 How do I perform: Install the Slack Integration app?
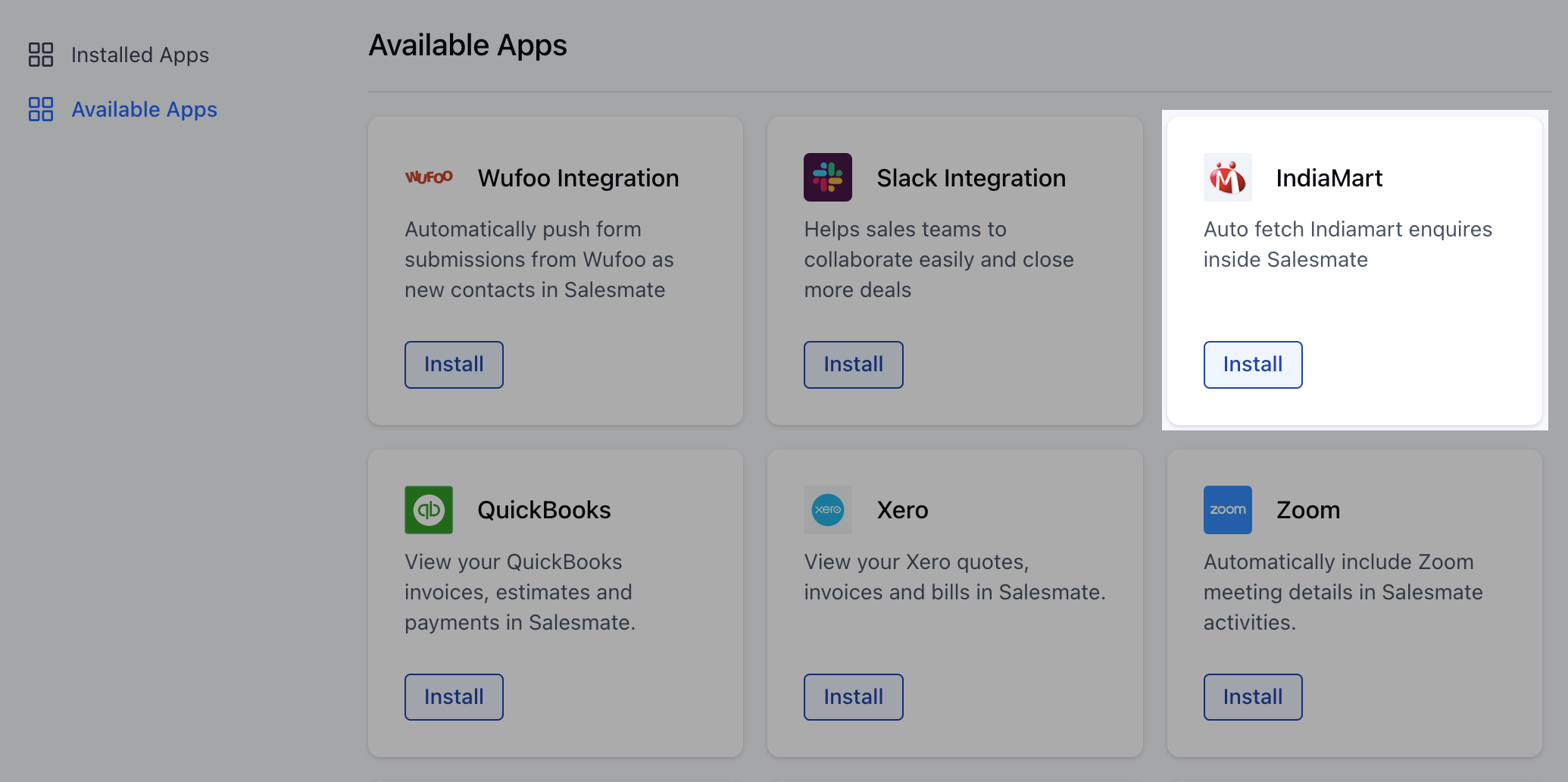(x=854, y=364)
